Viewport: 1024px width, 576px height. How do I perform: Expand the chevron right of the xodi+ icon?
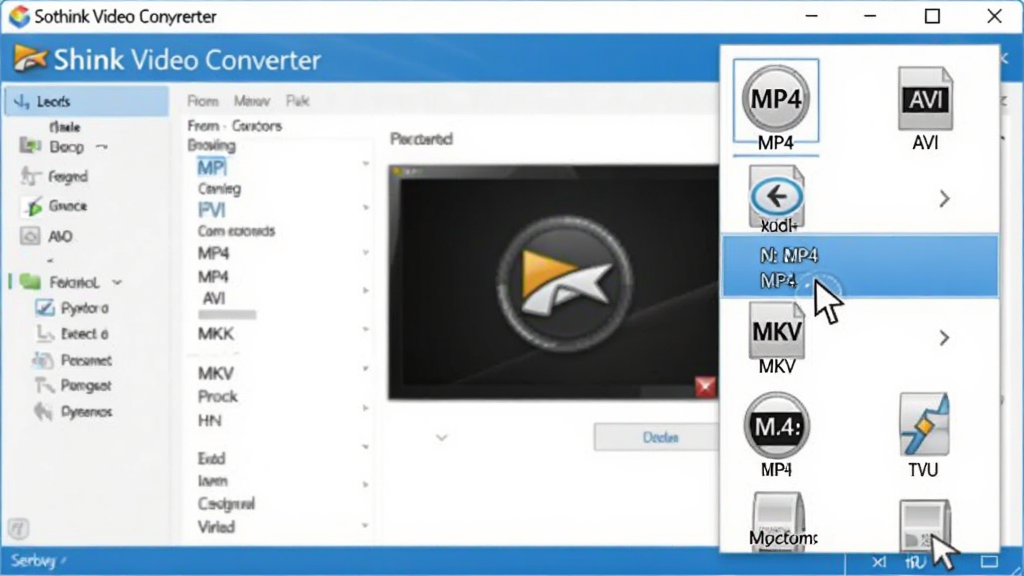click(x=944, y=199)
